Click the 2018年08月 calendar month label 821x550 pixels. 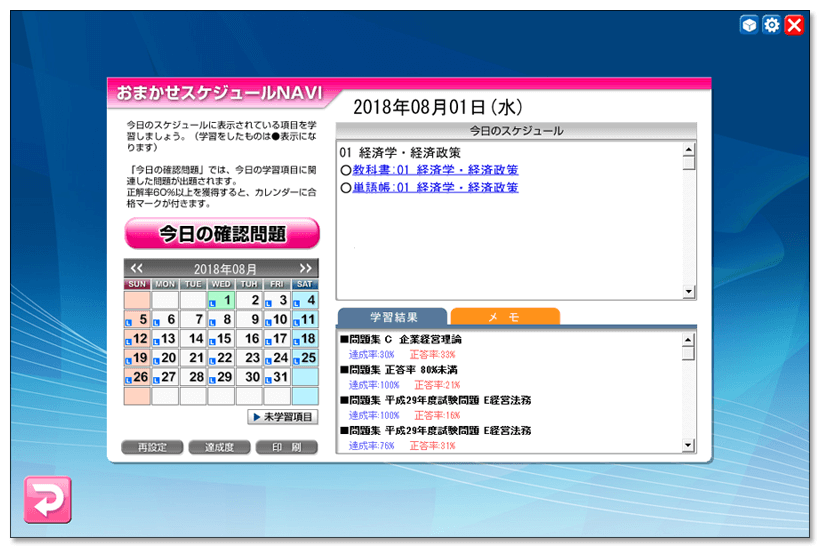click(x=225, y=269)
